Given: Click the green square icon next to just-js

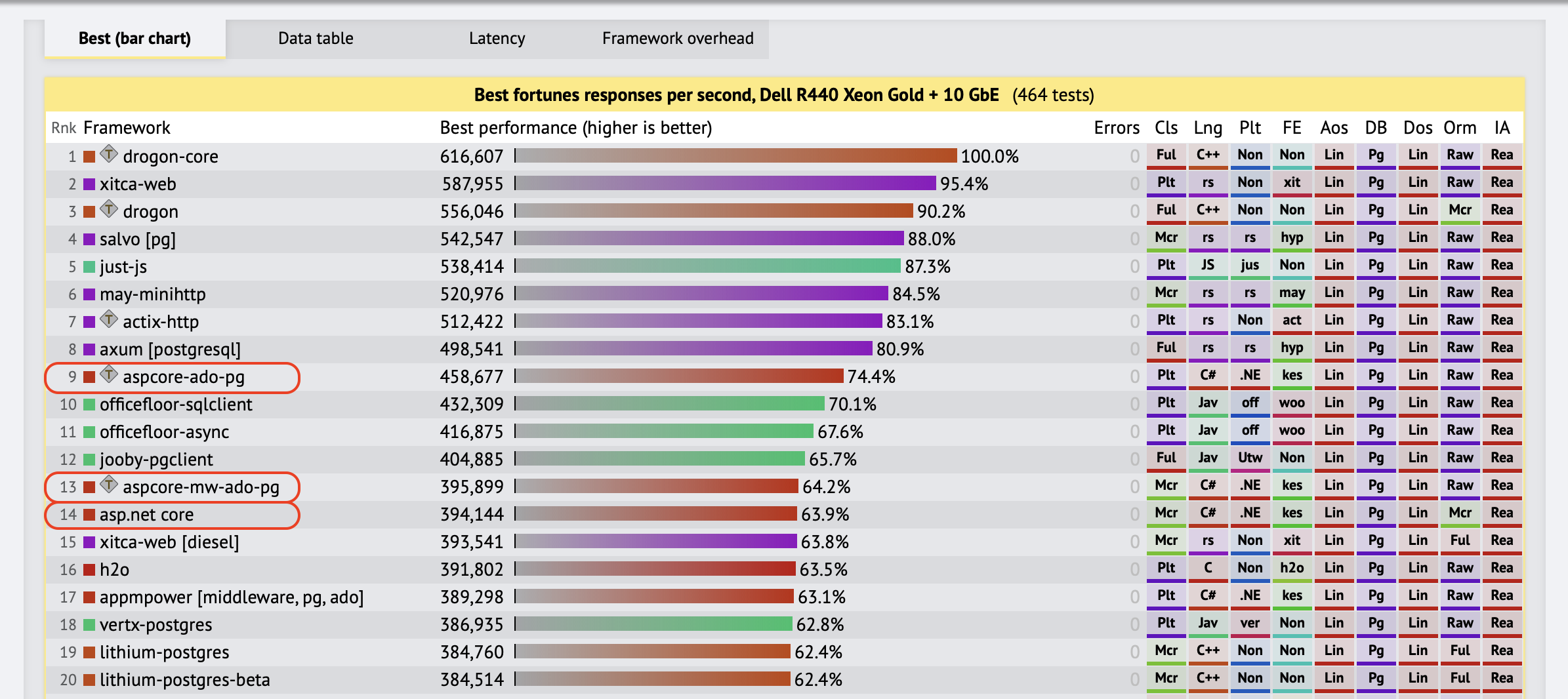Looking at the screenshot, I should point(88,266).
